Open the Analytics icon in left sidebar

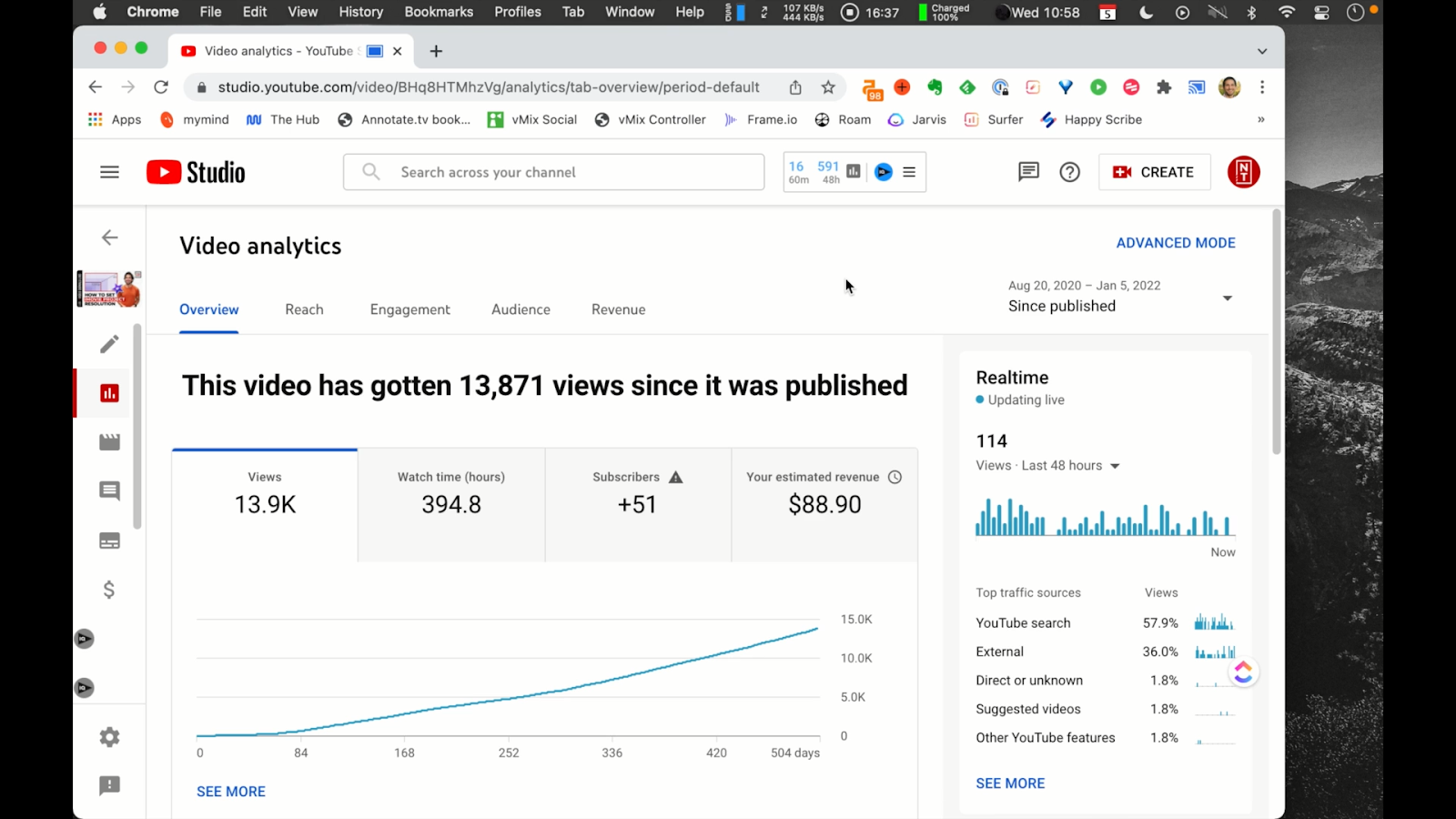click(109, 393)
